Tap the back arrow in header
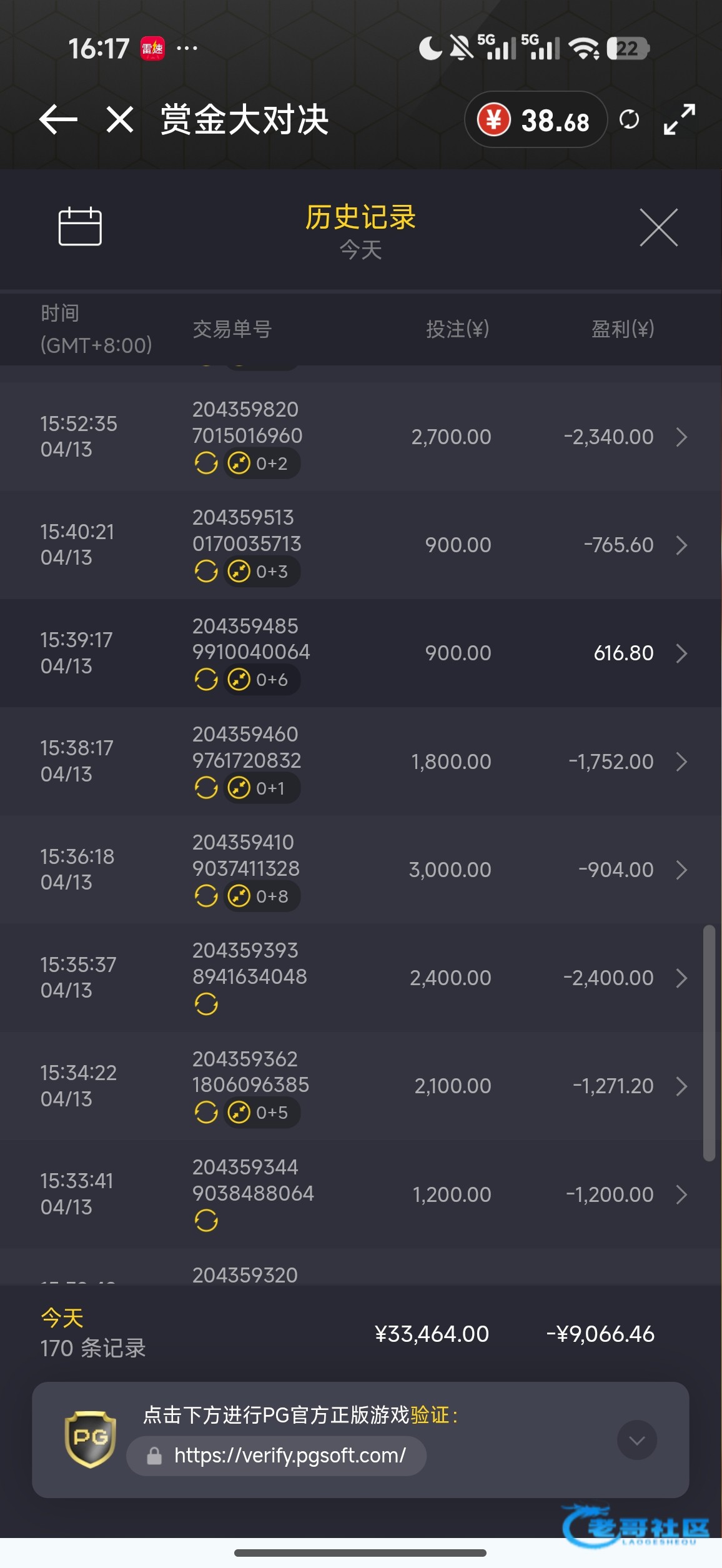Screen dimensions: 722x1568 (x=58, y=119)
